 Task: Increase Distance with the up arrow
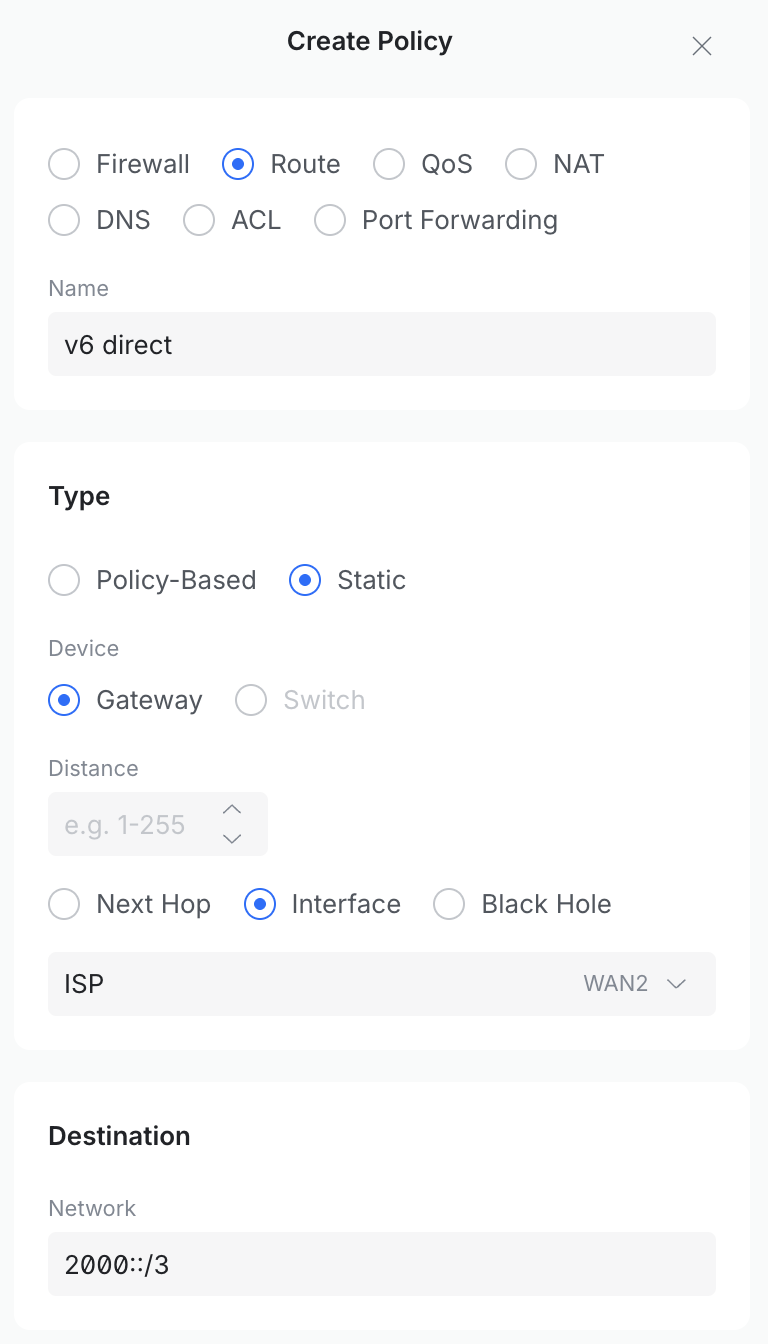232,809
